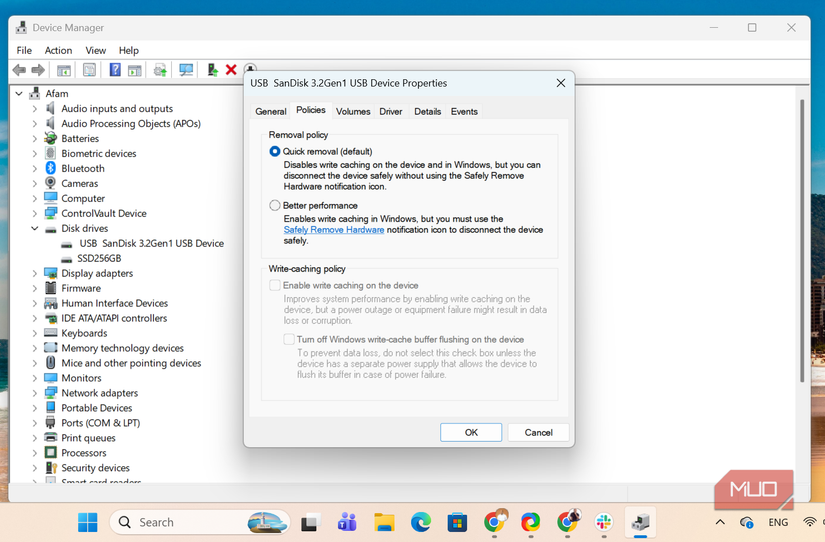The height and width of the screenshot is (542, 825).
Task: Select Quick removal (default) radio button
Action: (275, 152)
